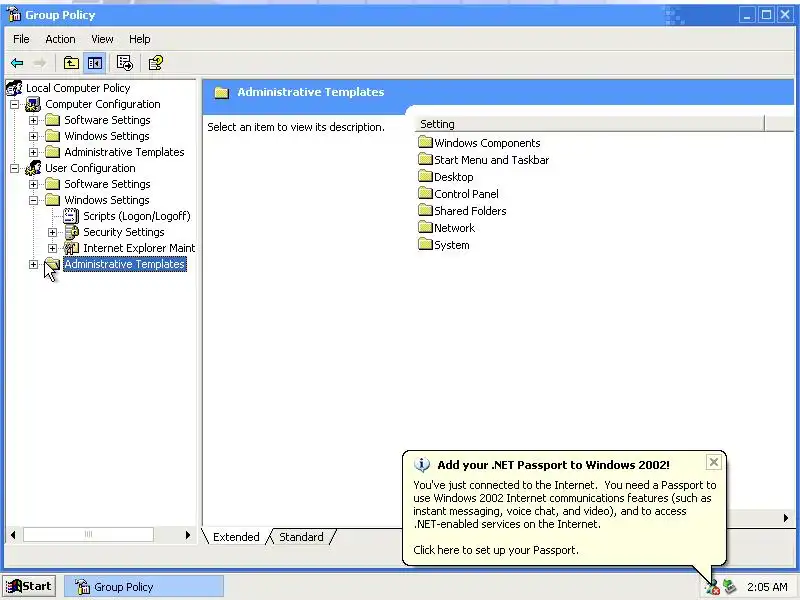
Task: Click the Up One Level folder icon
Action: coord(71,63)
